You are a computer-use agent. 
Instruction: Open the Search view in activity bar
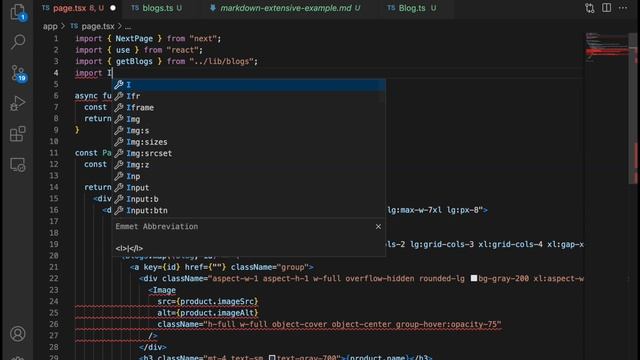pyautogui.click(x=18, y=42)
